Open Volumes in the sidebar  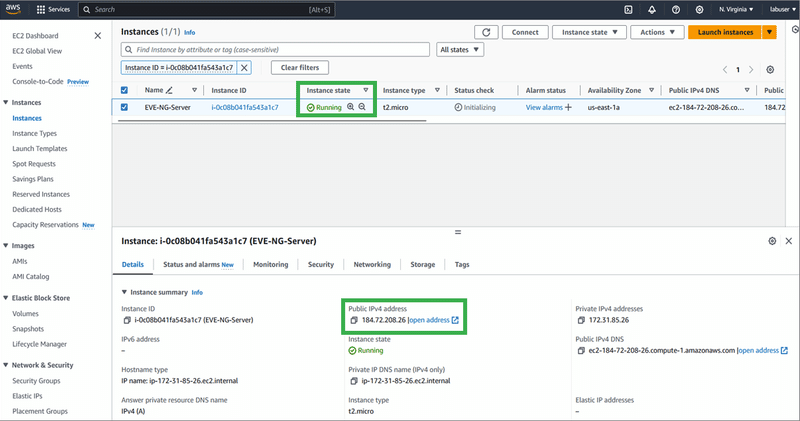26,314
